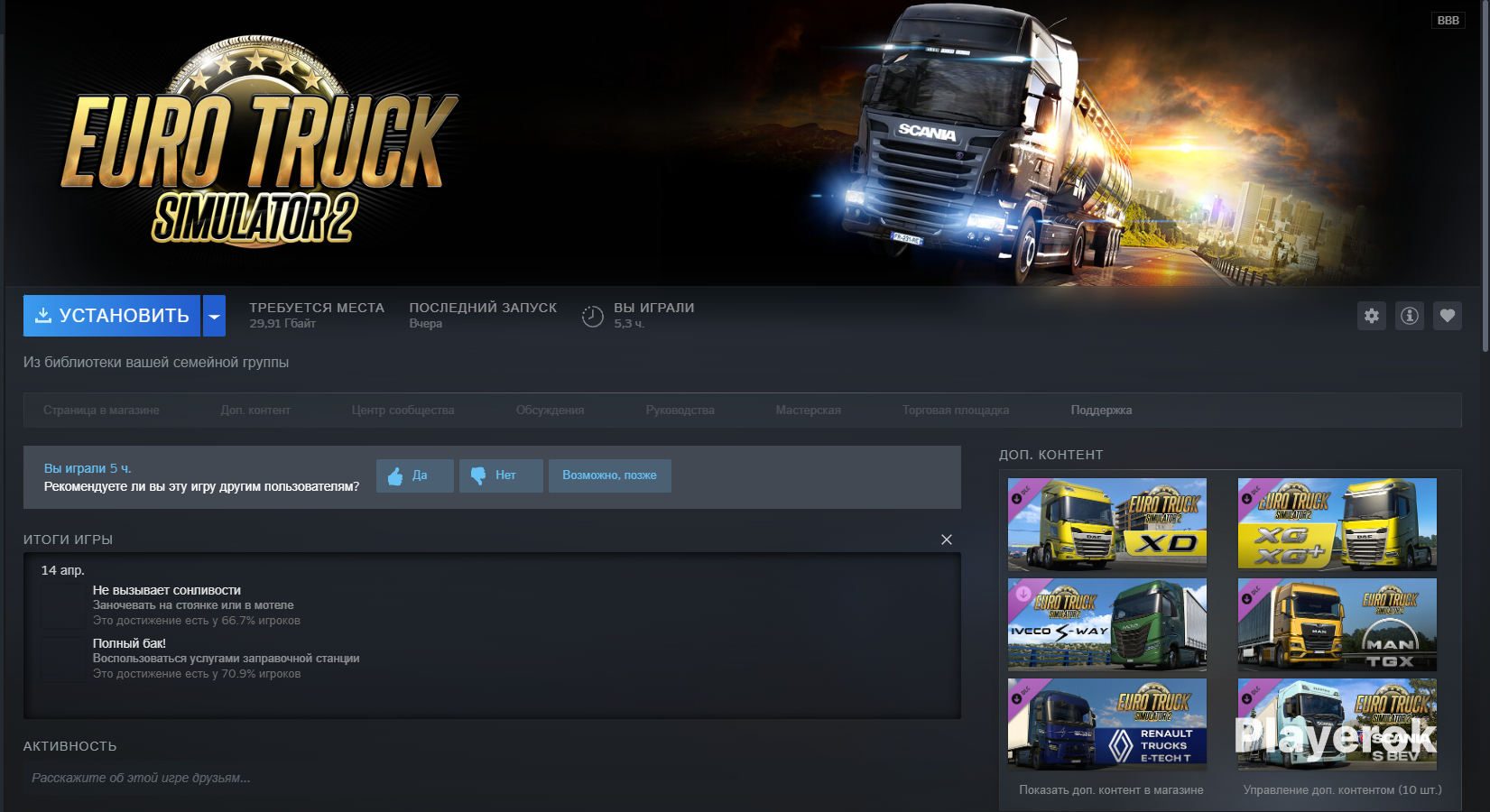Click the Вы играли 5 ч. link

pos(88,468)
